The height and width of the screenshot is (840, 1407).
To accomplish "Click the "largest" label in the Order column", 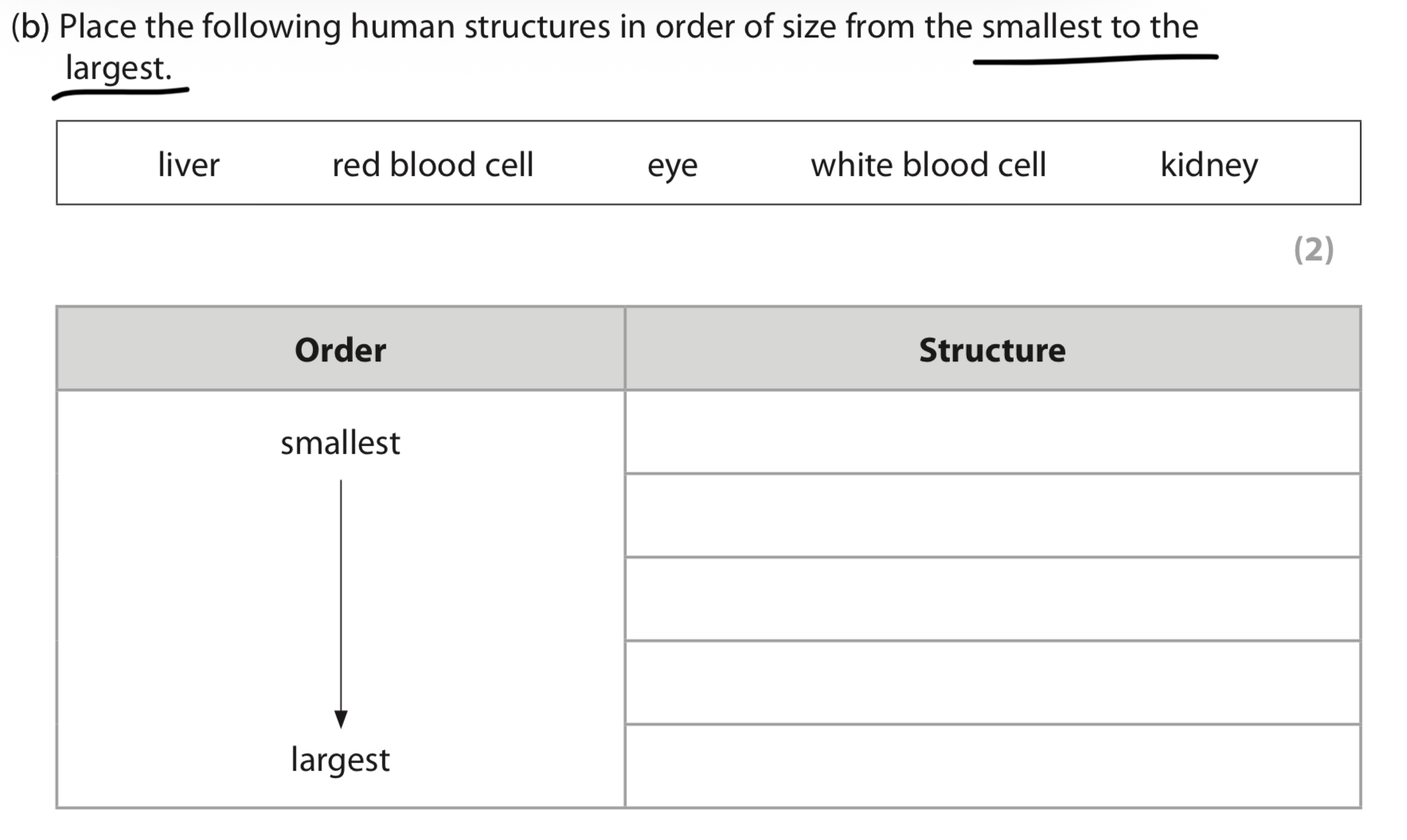I will (340, 760).
